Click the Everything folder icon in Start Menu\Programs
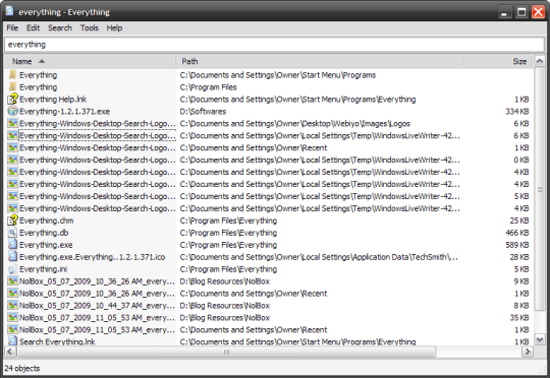Image resolution: width=550 pixels, height=378 pixels. coord(13,75)
